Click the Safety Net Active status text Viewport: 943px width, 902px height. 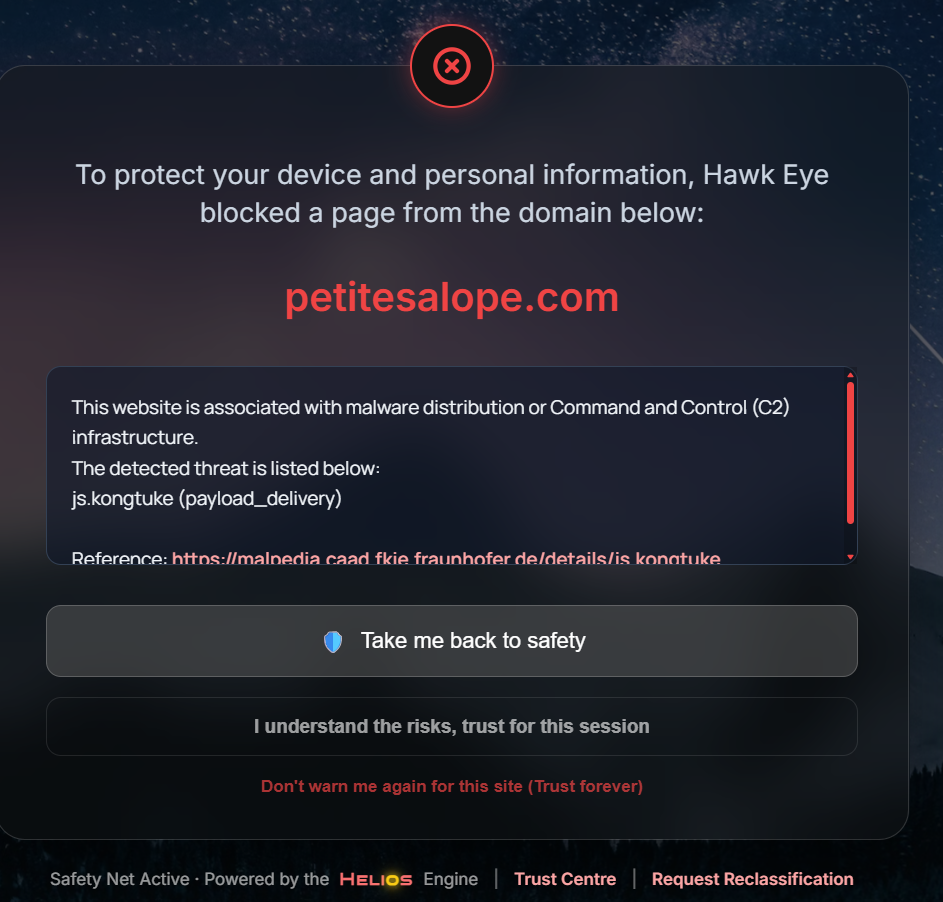(x=119, y=879)
